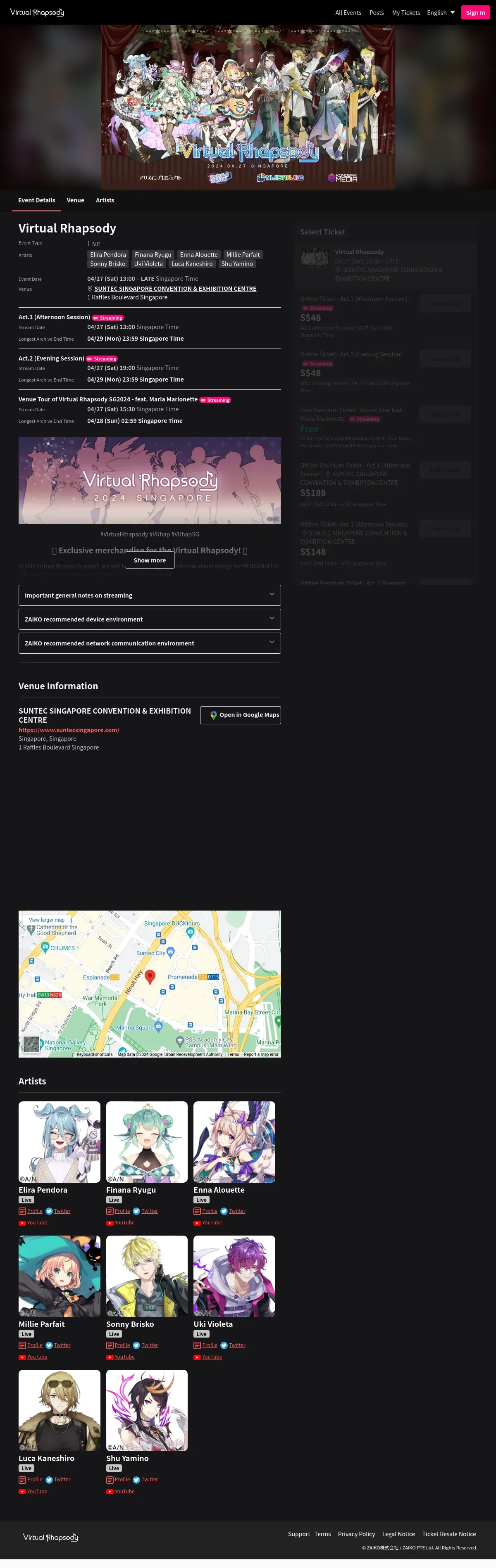The width and height of the screenshot is (496, 1568).
Task: Click Finana Ryugu's YouTube icon
Action: [x=110, y=1223]
